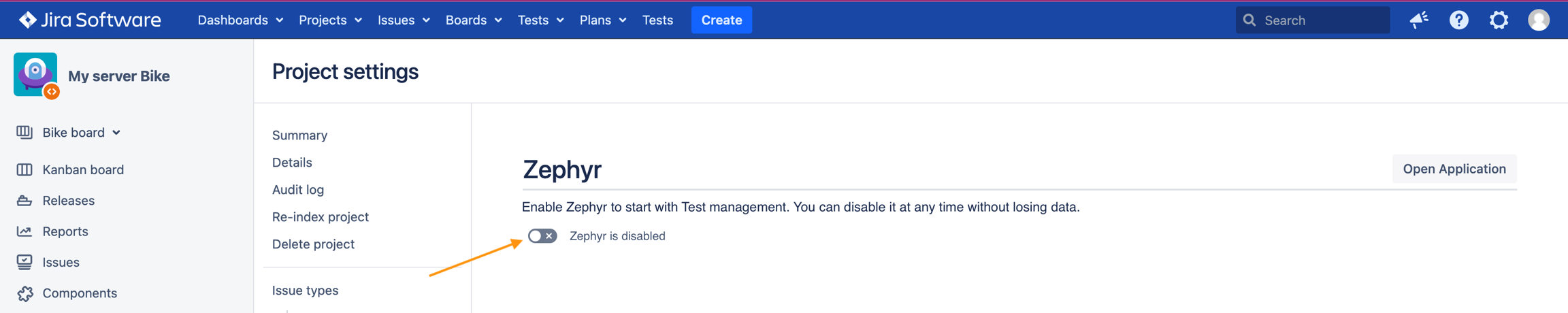Screen dimensions: 1568x313
Task: Click the My server Bike project avatar
Action: click(x=36, y=76)
